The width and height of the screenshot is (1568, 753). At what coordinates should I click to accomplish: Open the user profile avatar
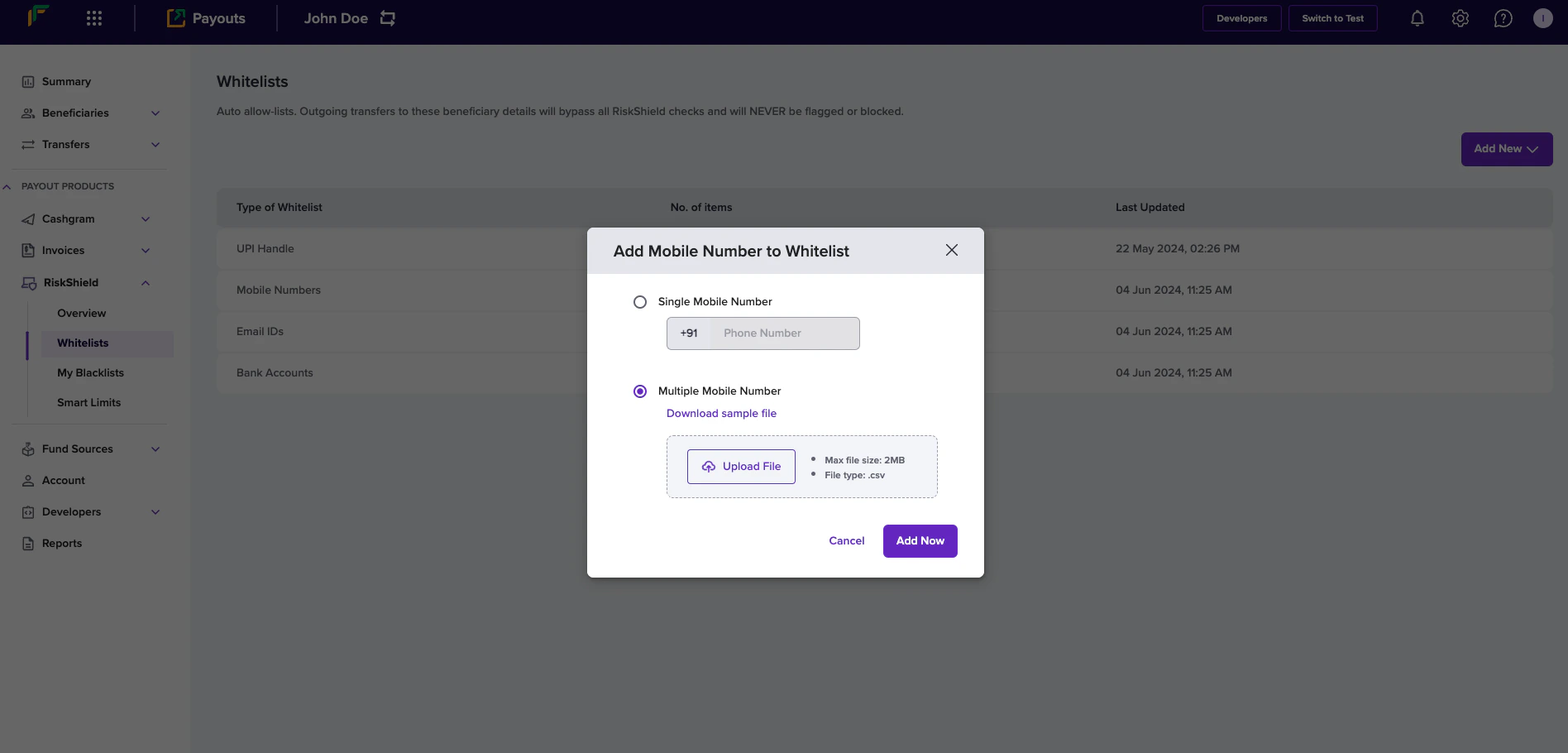1543,18
